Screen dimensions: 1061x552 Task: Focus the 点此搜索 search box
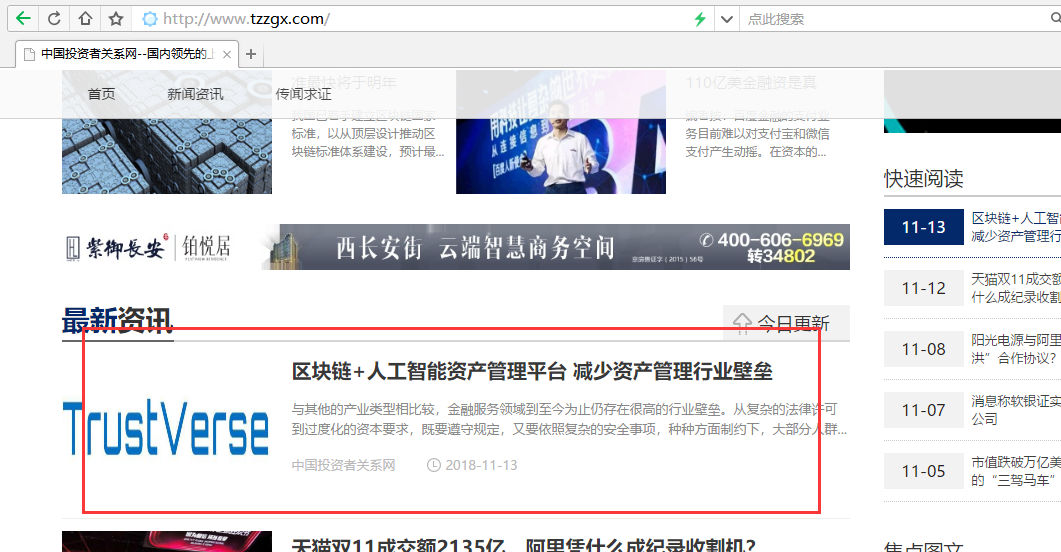pos(897,19)
